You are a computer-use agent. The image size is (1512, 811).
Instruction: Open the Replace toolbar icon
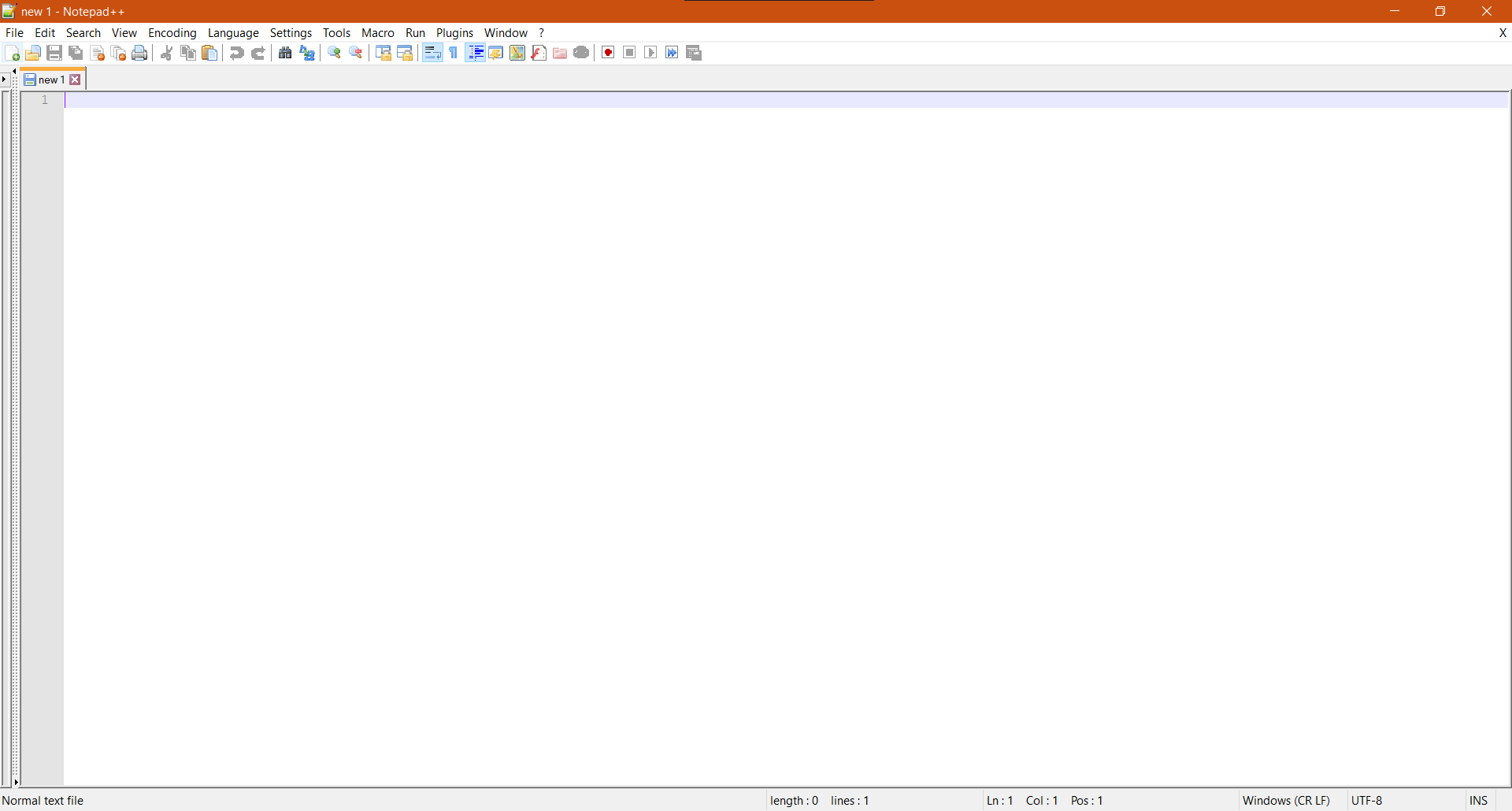[307, 53]
